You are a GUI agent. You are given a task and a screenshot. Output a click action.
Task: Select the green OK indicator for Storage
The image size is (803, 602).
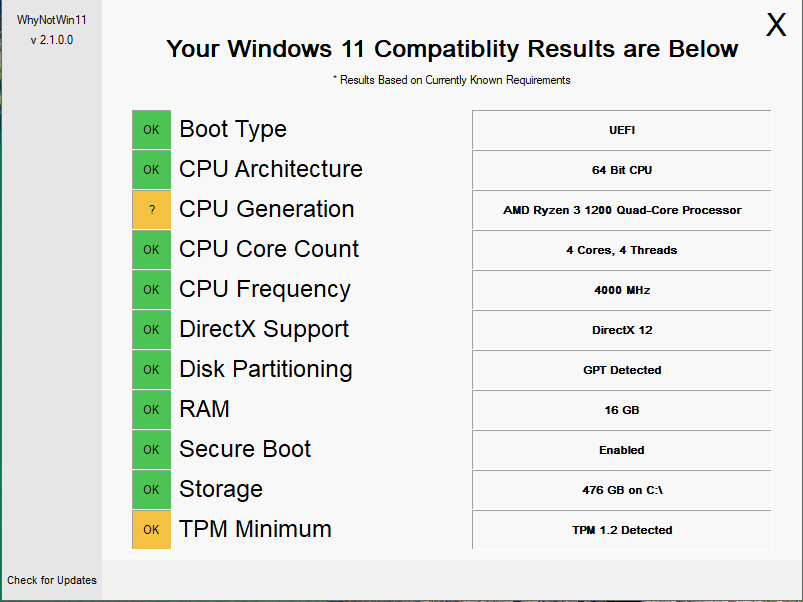coord(152,489)
